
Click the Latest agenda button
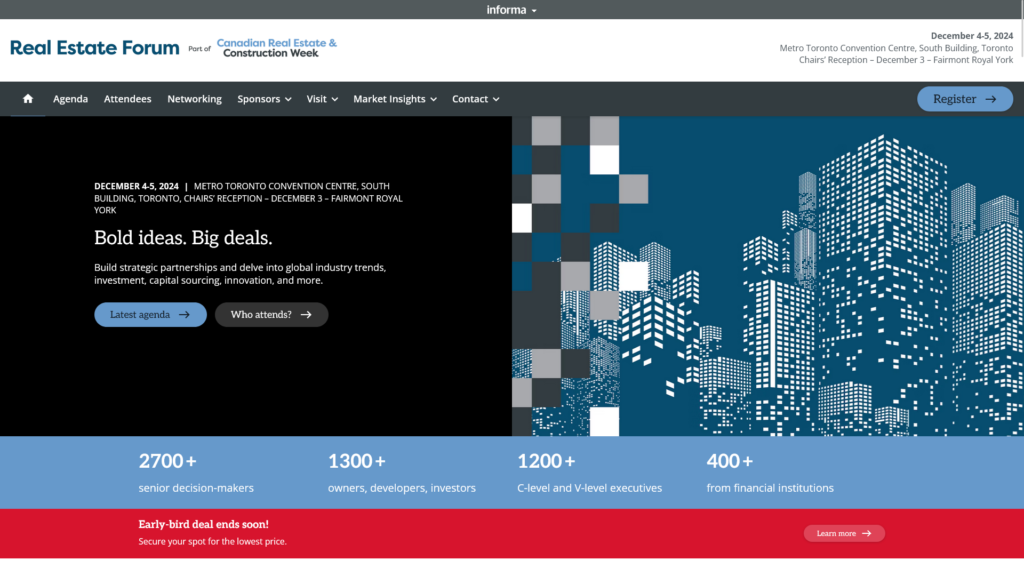pyautogui.click(x=150, y=314)
